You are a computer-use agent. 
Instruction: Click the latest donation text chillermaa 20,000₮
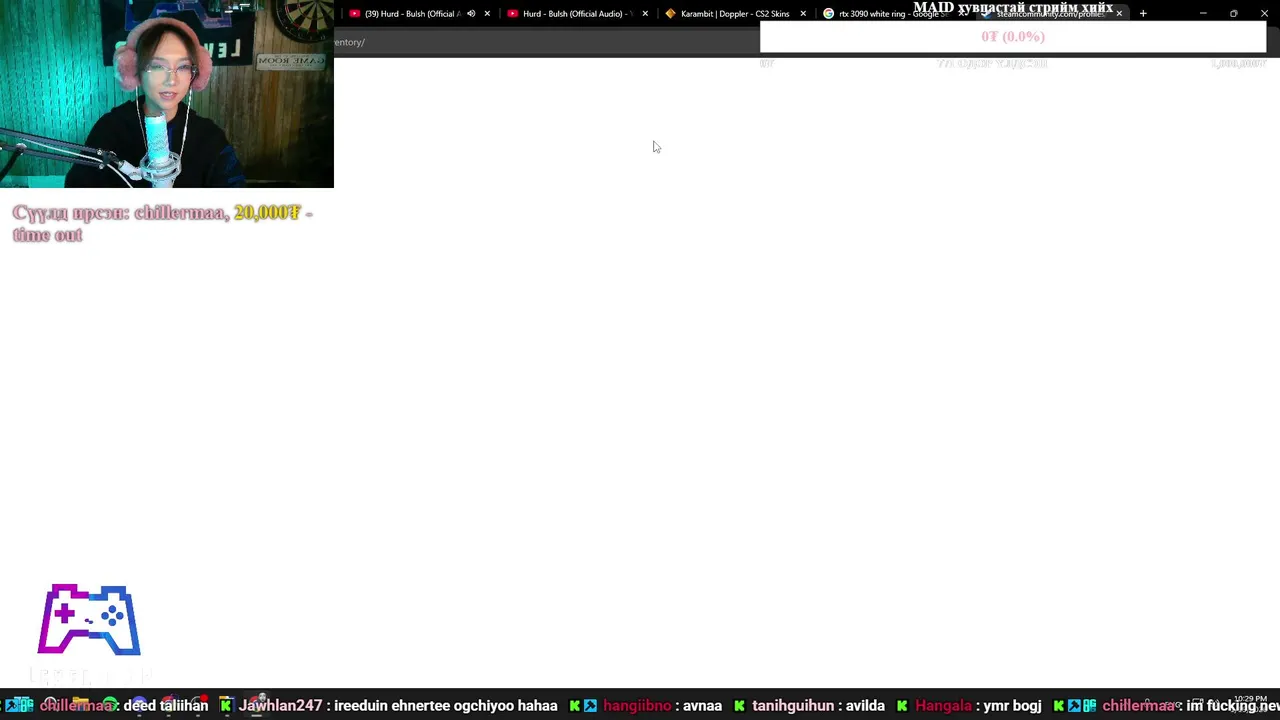[163, 223]
